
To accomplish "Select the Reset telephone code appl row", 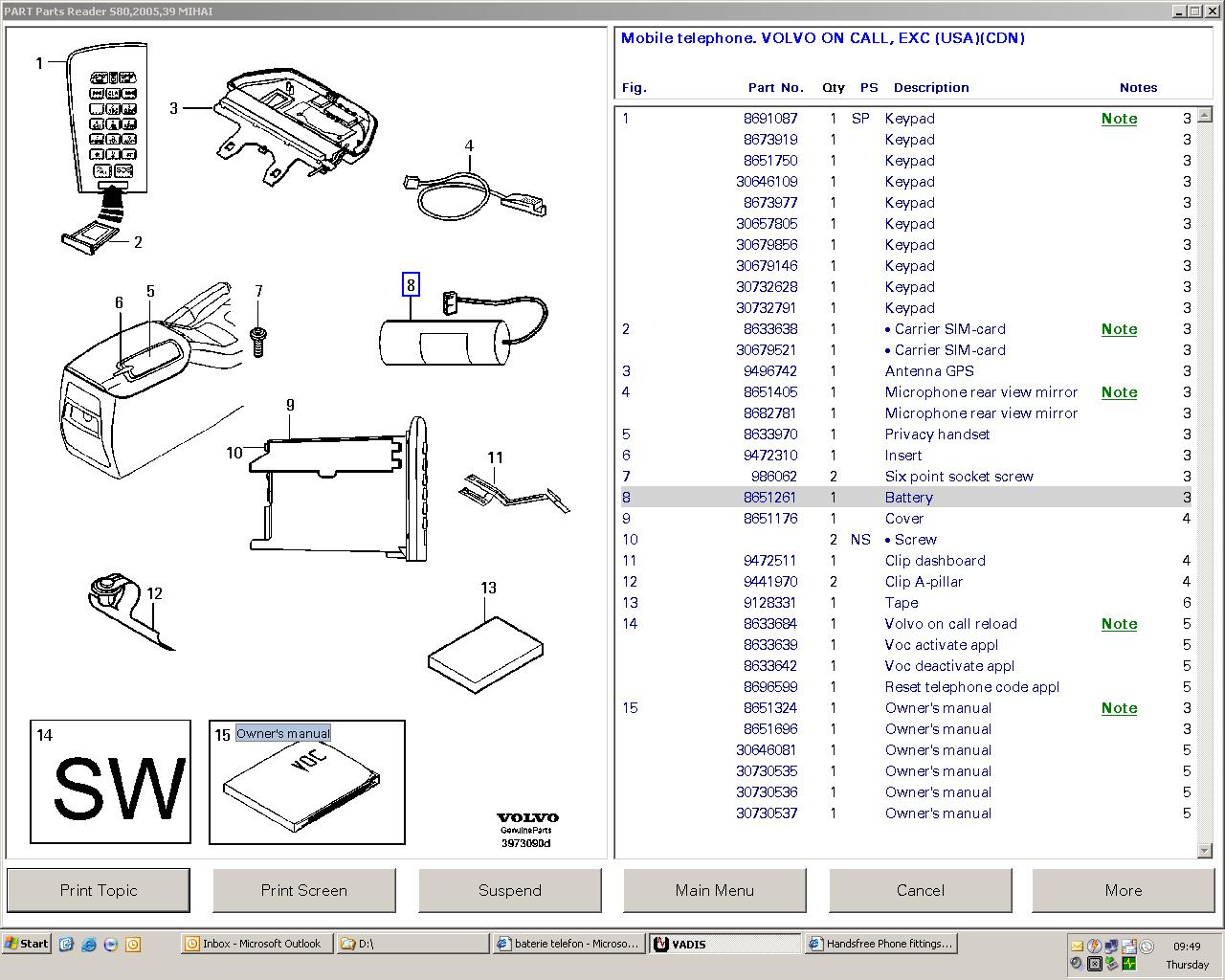I will coord(906,687).
